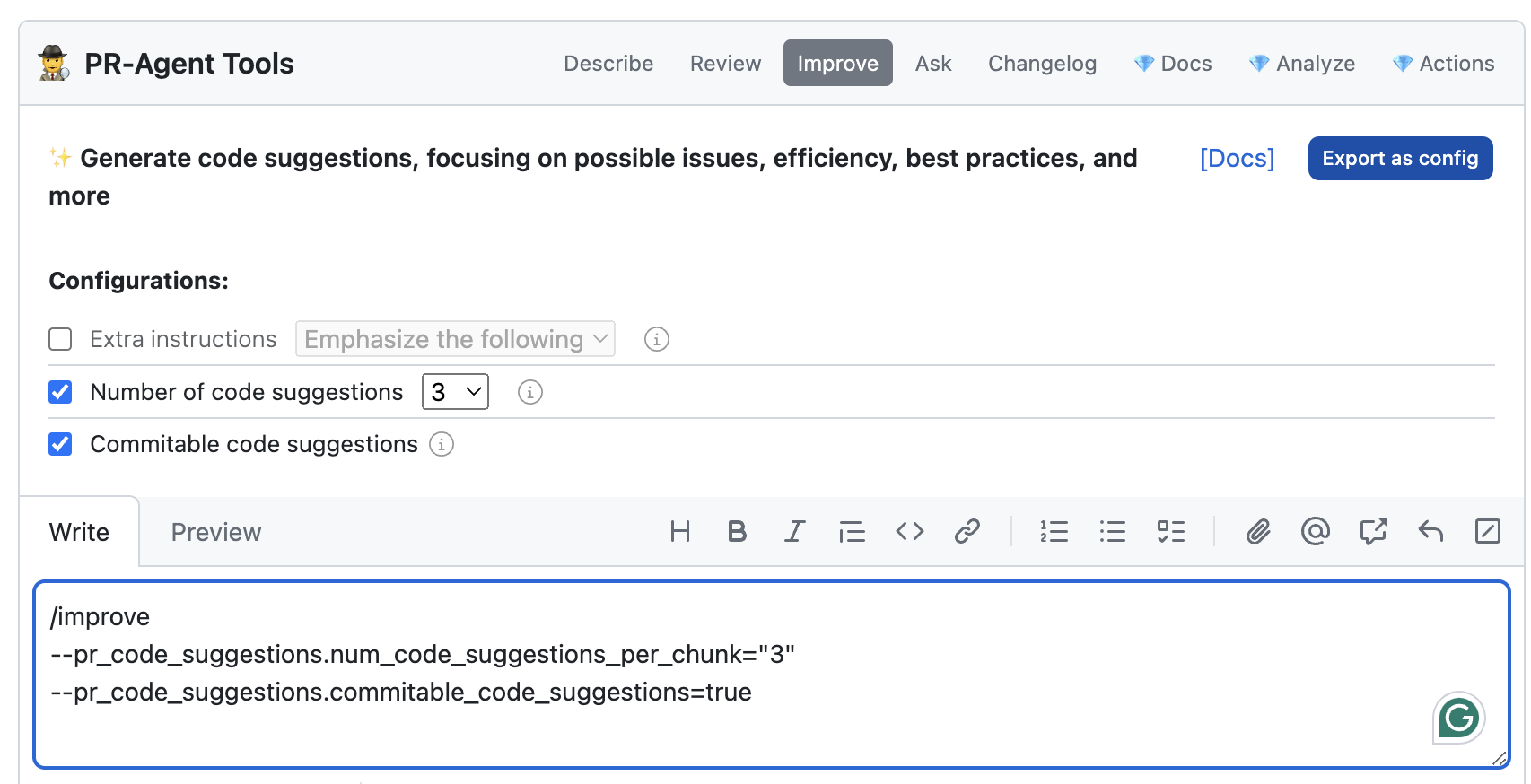Image resolution: width=1531 pixels, height=784 pixels.
Task: Click the Heading formatting icon
Action: point(679,532)
